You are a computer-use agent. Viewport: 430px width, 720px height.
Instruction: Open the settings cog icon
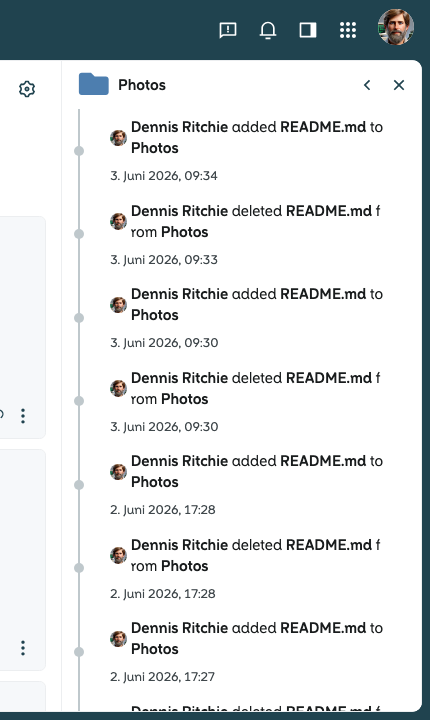27,89
